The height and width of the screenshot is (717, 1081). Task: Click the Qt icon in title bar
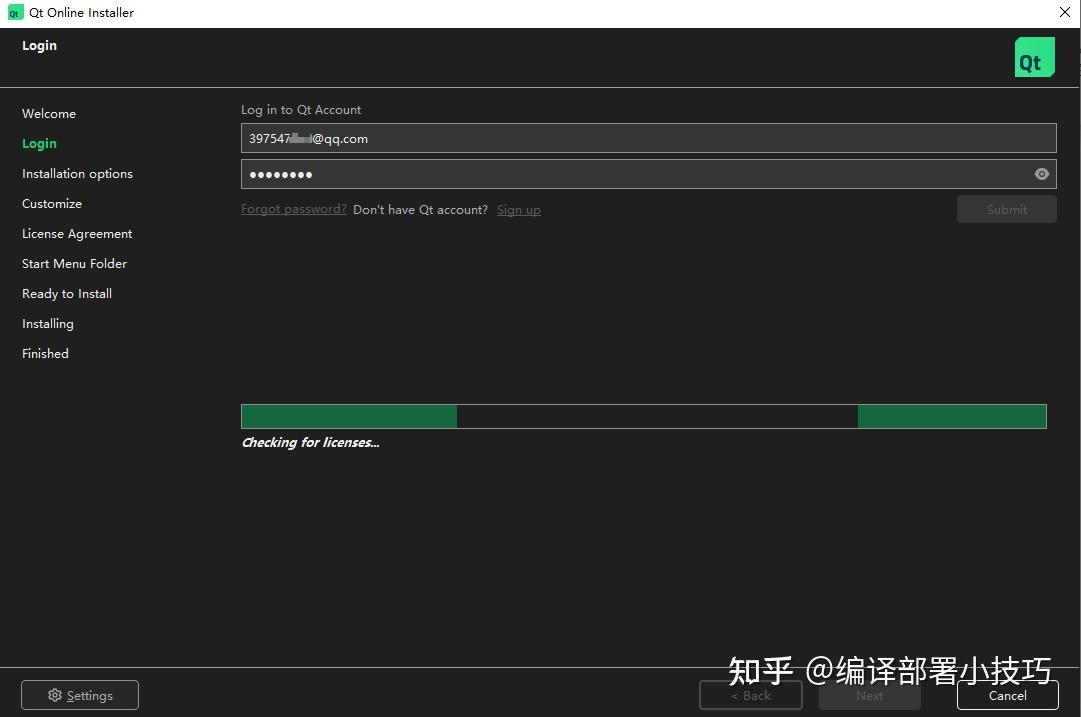[13, 12]
